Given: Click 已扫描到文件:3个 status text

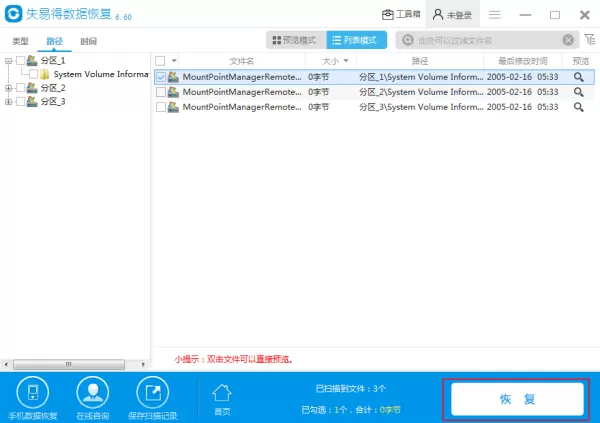Looking at the screenshot, I should (351, 389).
